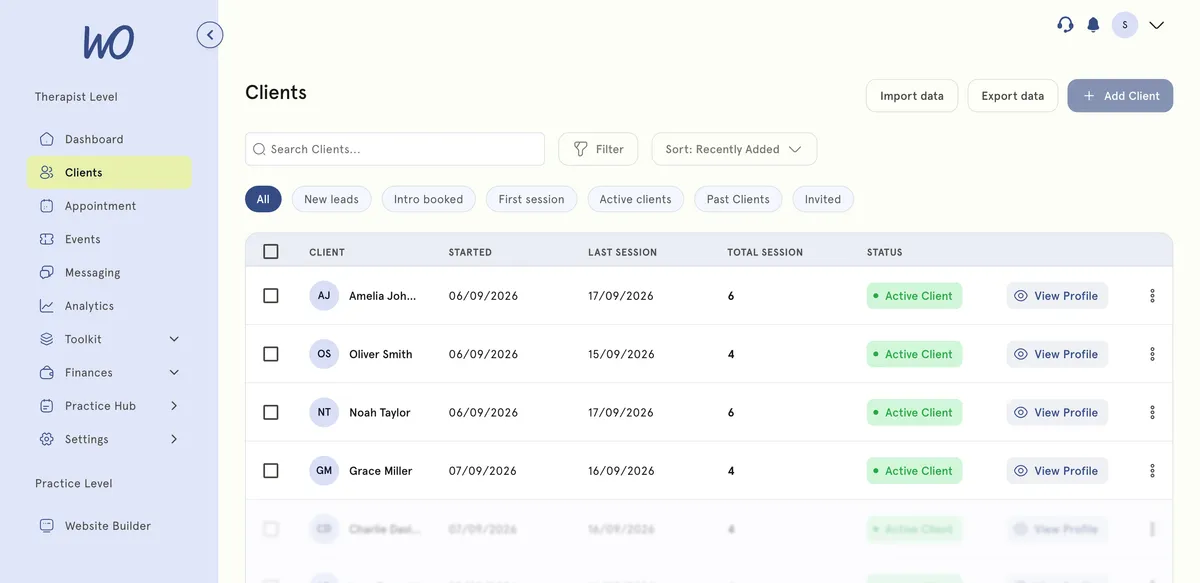Screen dimensions: 1200x583
Task: Open the user account dropdown chevron
Action: tap(1157, 25)
